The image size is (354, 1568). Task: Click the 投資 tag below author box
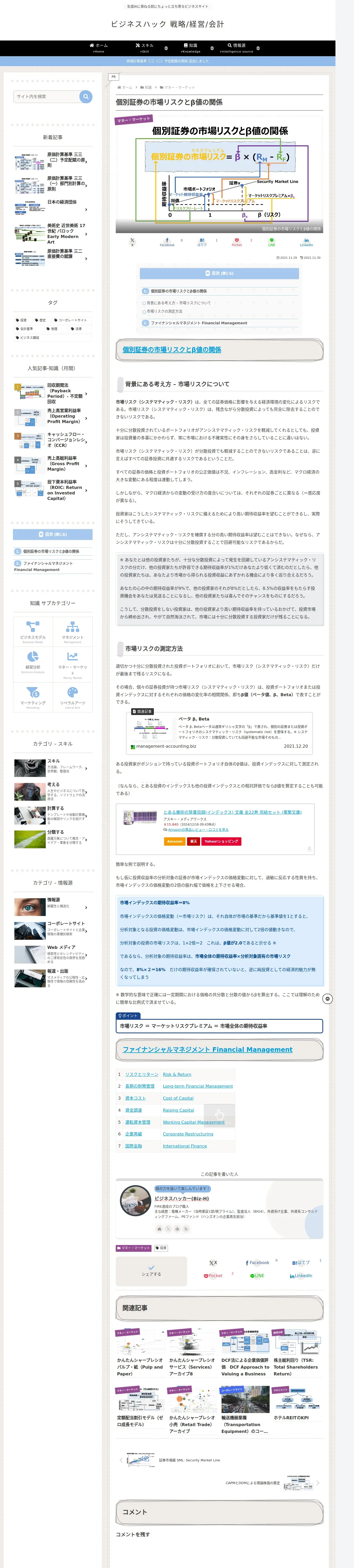pos(161,1248)
